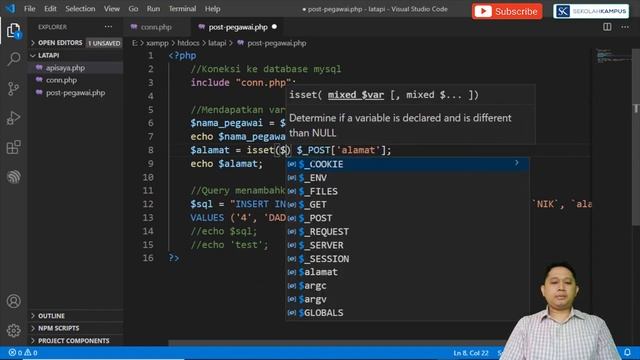
Task: Click the latapi breadcrumb segment
Action: pos(217,43)
